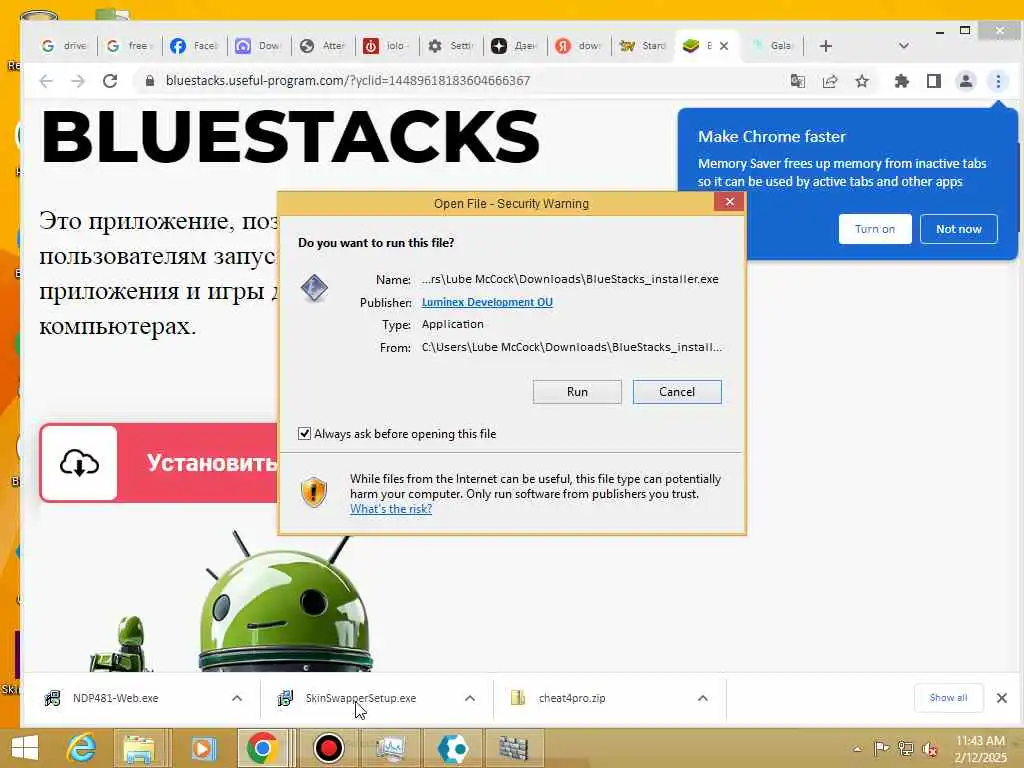Show hidden system tray icons
The image size is (1024, 768).
coord(857,749)
